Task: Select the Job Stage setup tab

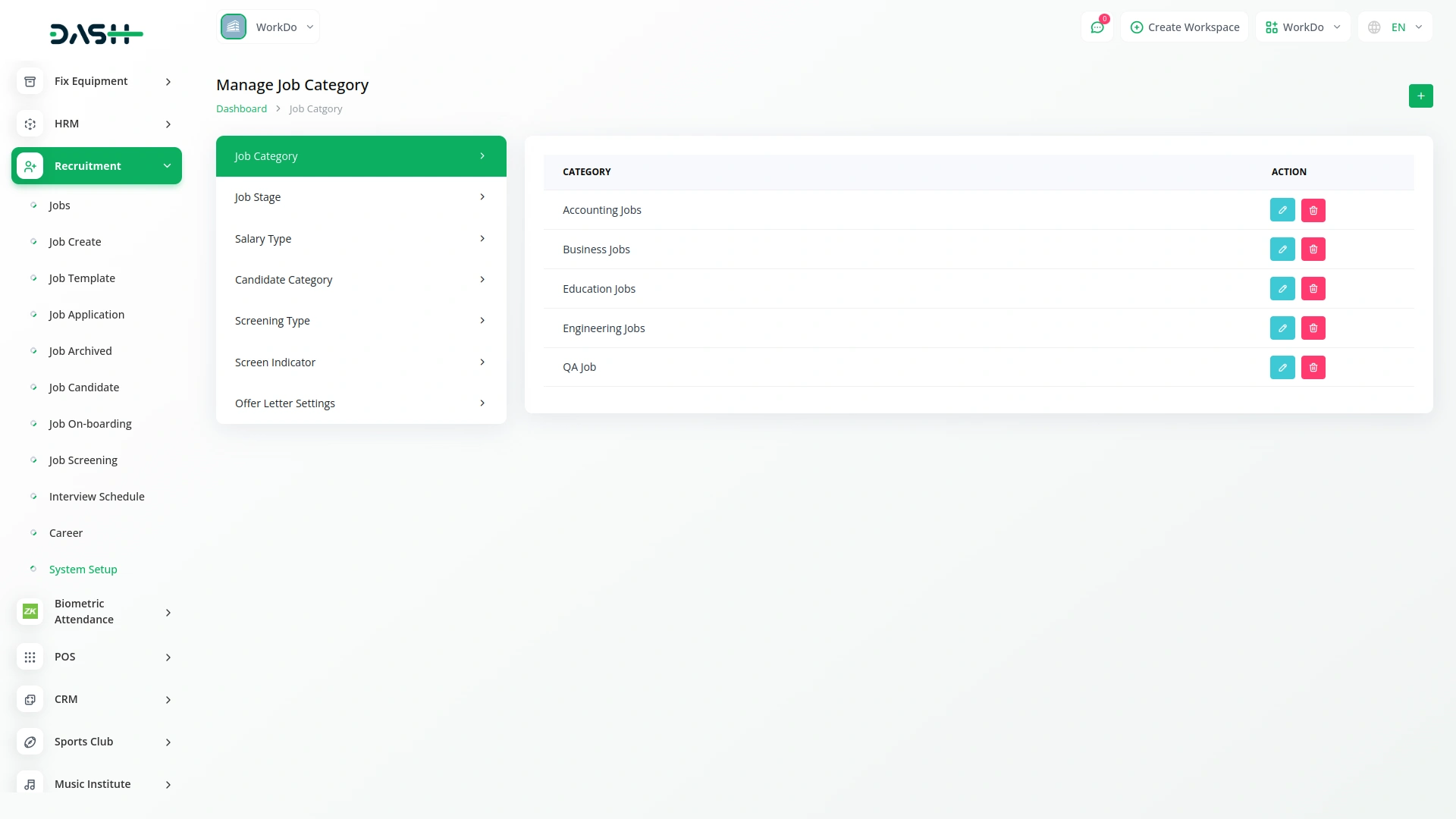Action: 361,197
